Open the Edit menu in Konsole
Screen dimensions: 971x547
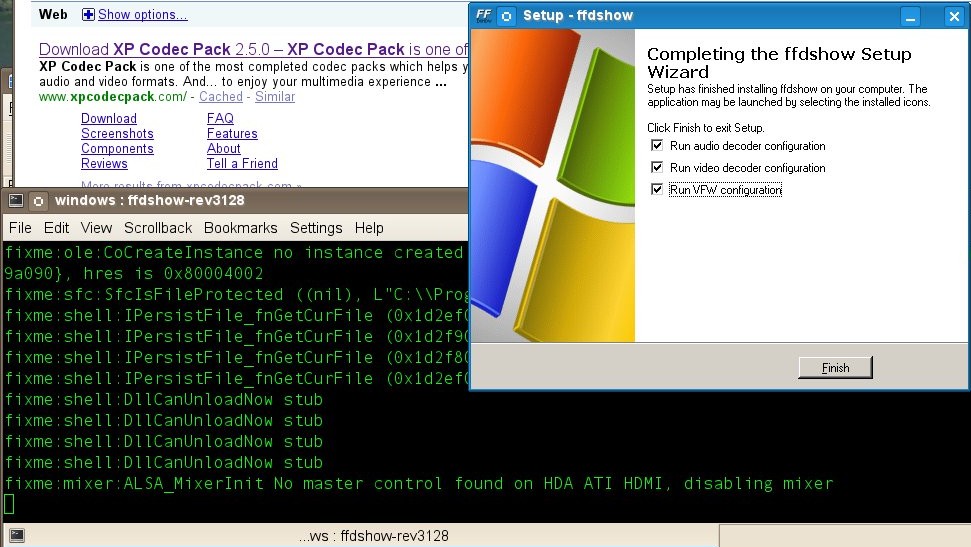56,228
